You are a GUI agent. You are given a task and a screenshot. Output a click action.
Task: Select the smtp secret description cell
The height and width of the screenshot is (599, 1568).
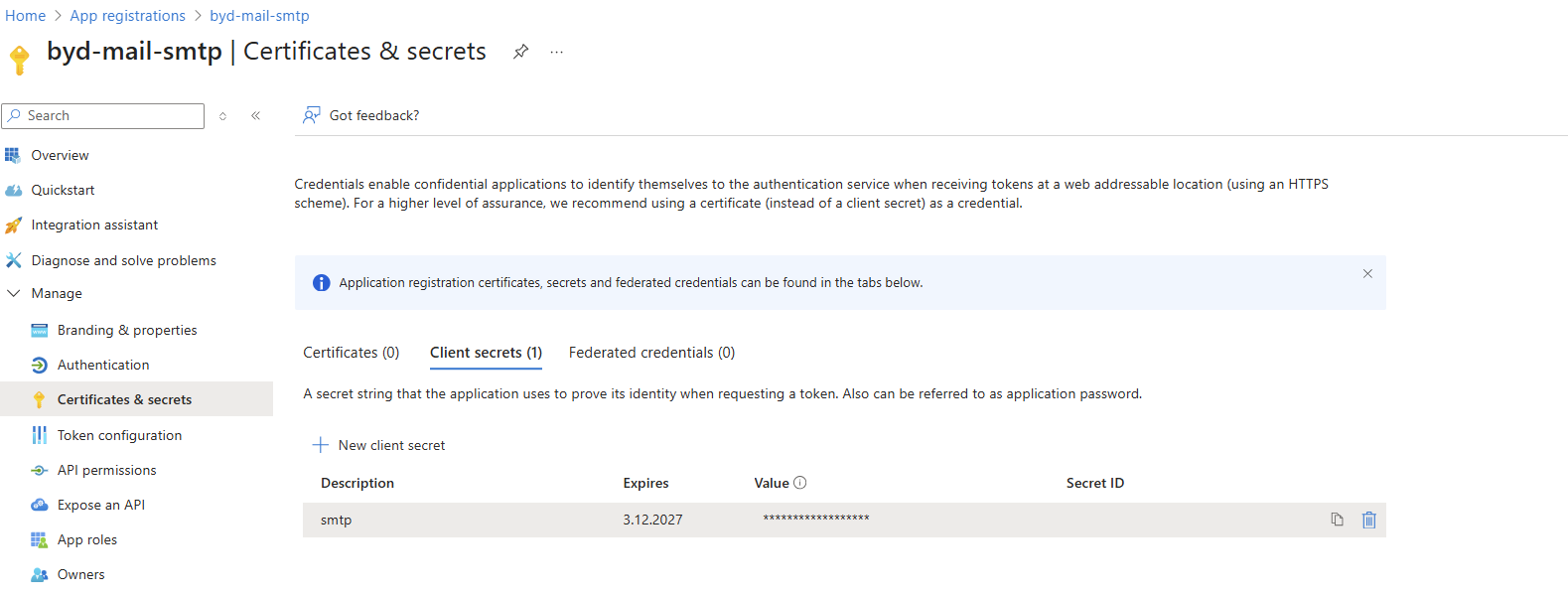pyautogui.click(x=336, y=520)
